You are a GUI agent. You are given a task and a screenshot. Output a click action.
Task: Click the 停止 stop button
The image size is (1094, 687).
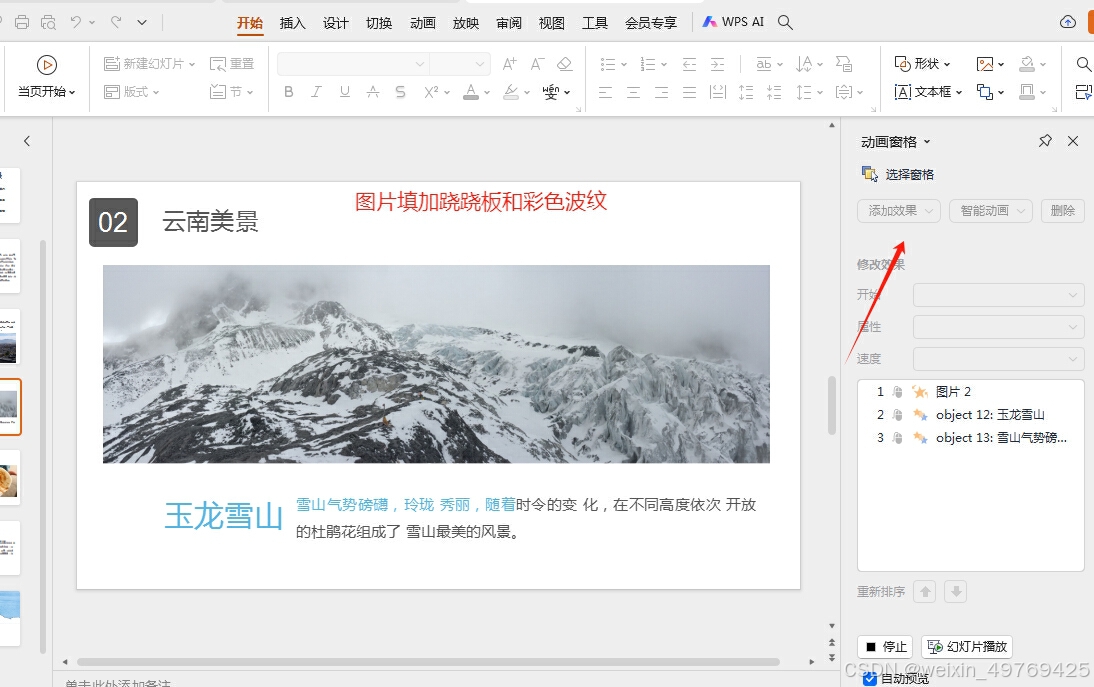885,647
